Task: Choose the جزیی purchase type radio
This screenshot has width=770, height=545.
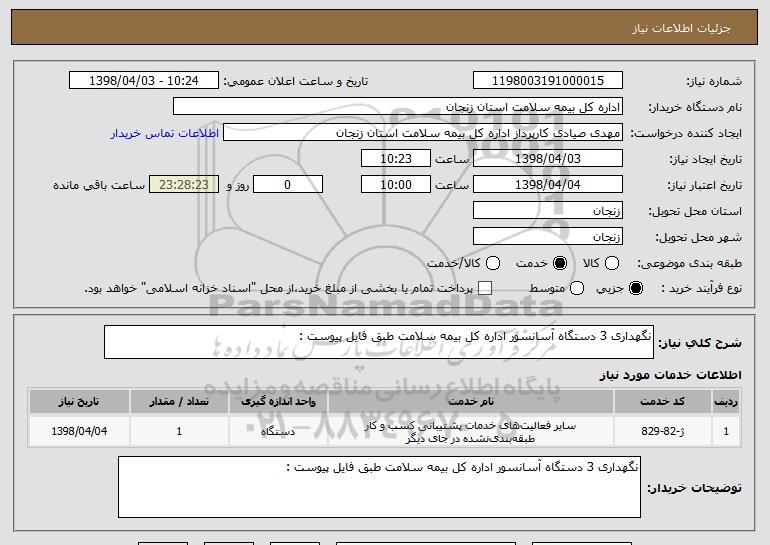Action: [635, 289]
